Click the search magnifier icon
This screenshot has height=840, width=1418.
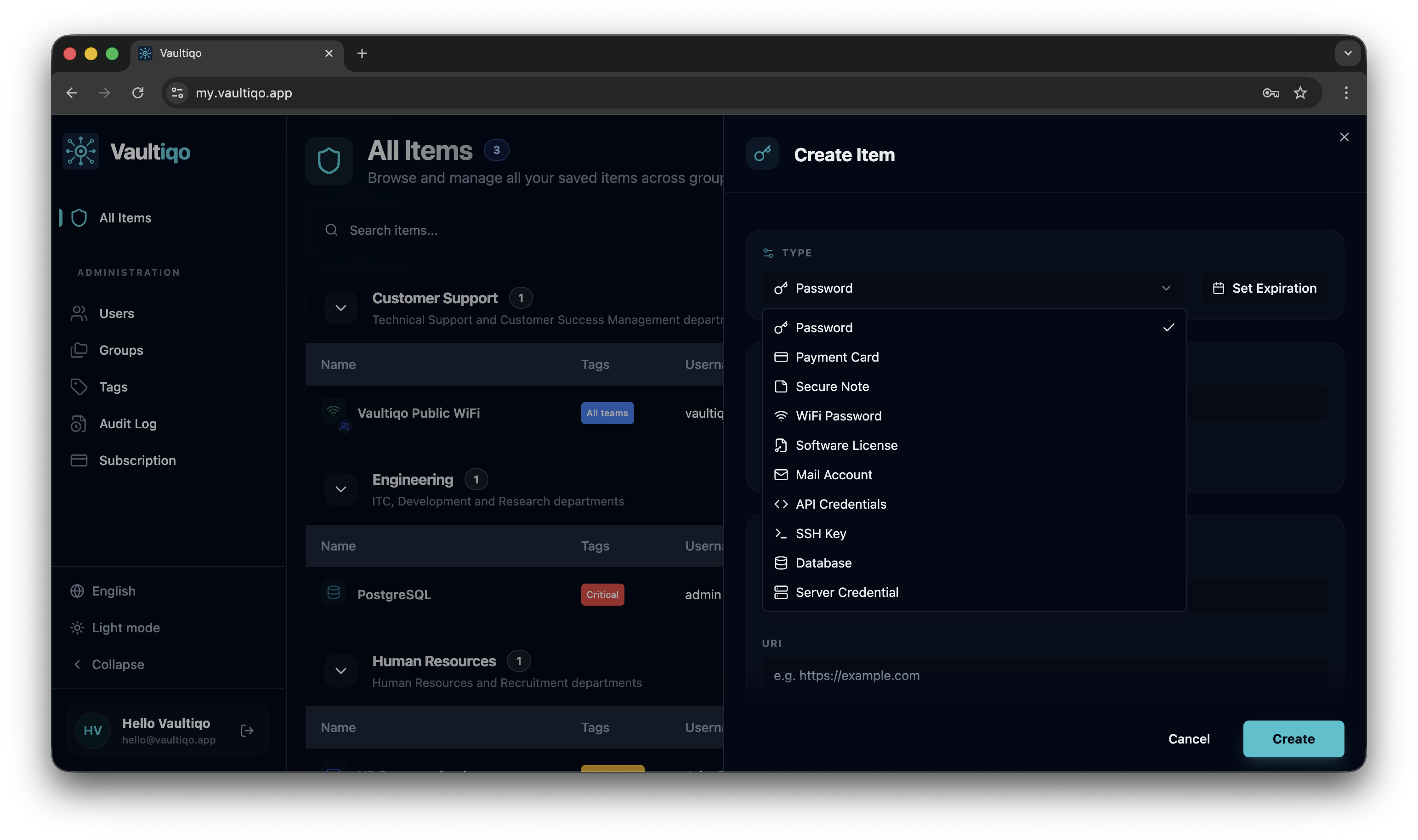coord(332,230)
